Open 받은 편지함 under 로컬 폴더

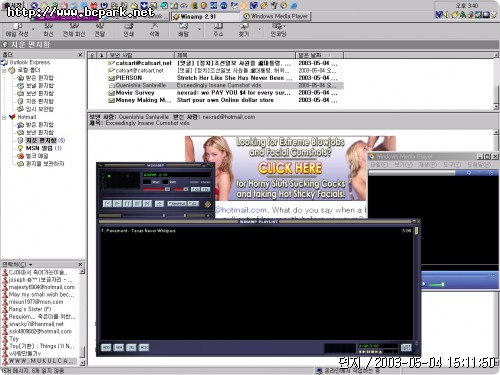pos(36,78)
